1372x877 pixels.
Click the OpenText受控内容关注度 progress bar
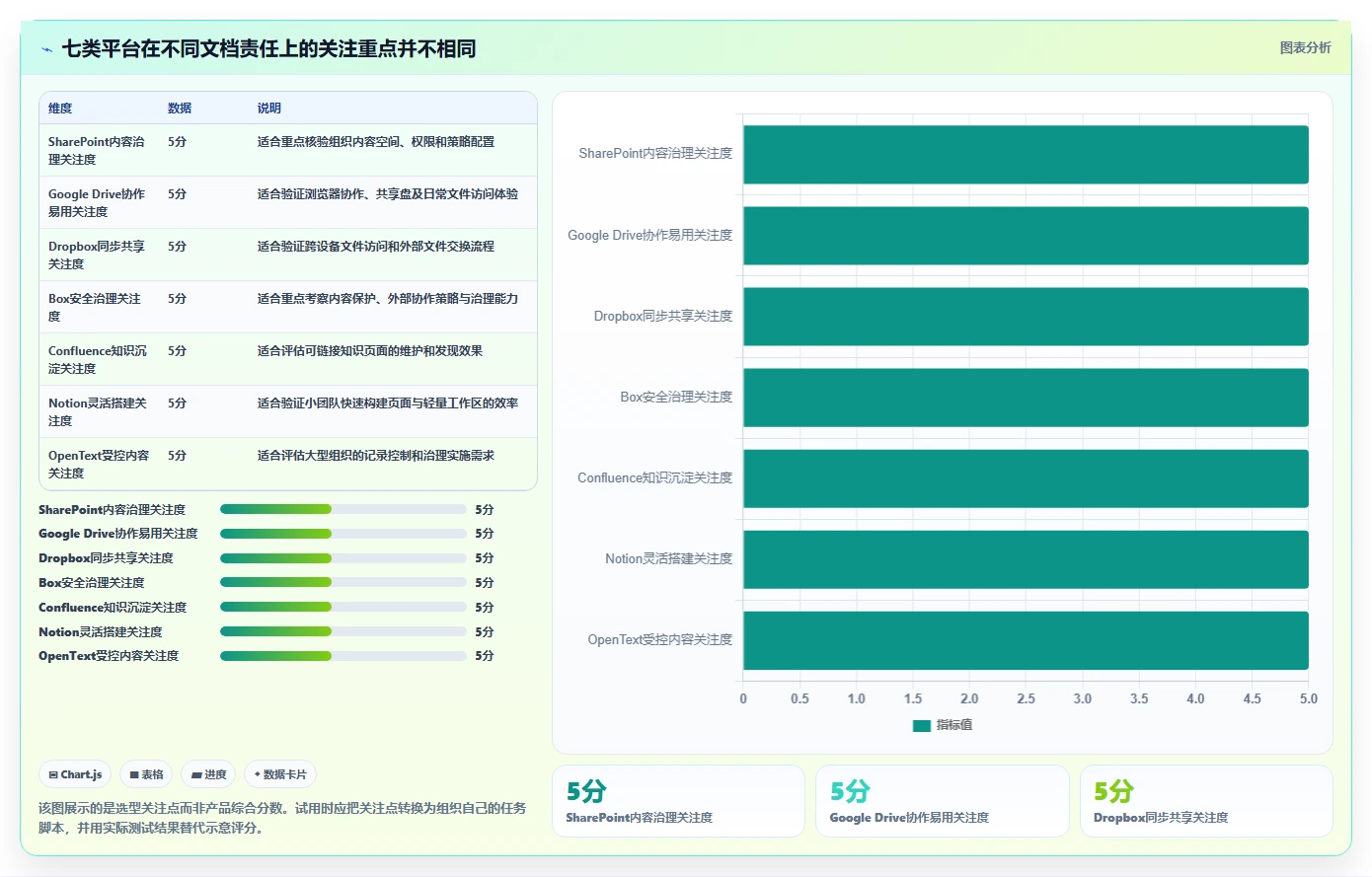coord(343,656)
